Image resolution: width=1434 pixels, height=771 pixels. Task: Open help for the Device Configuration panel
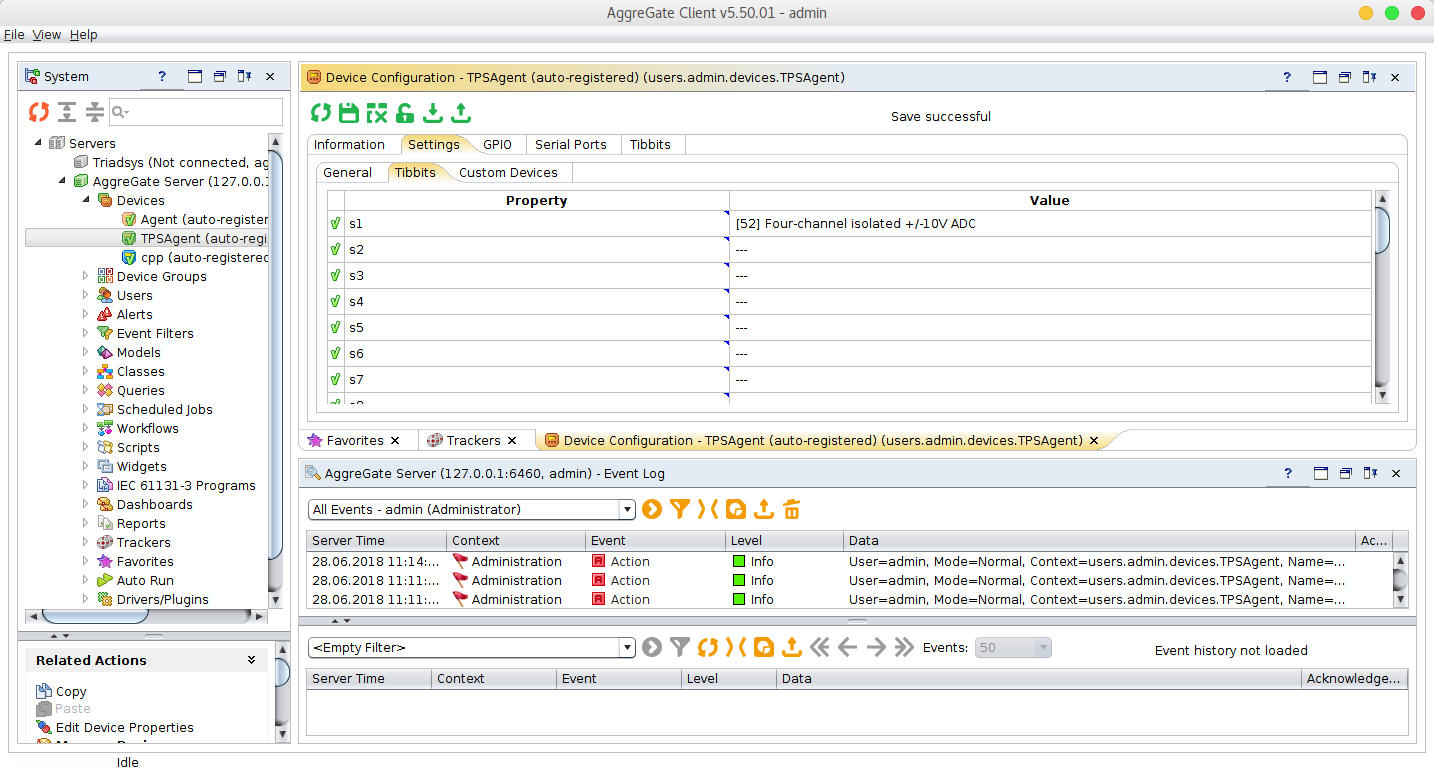pyautogui.click(x=1287, y=77)
